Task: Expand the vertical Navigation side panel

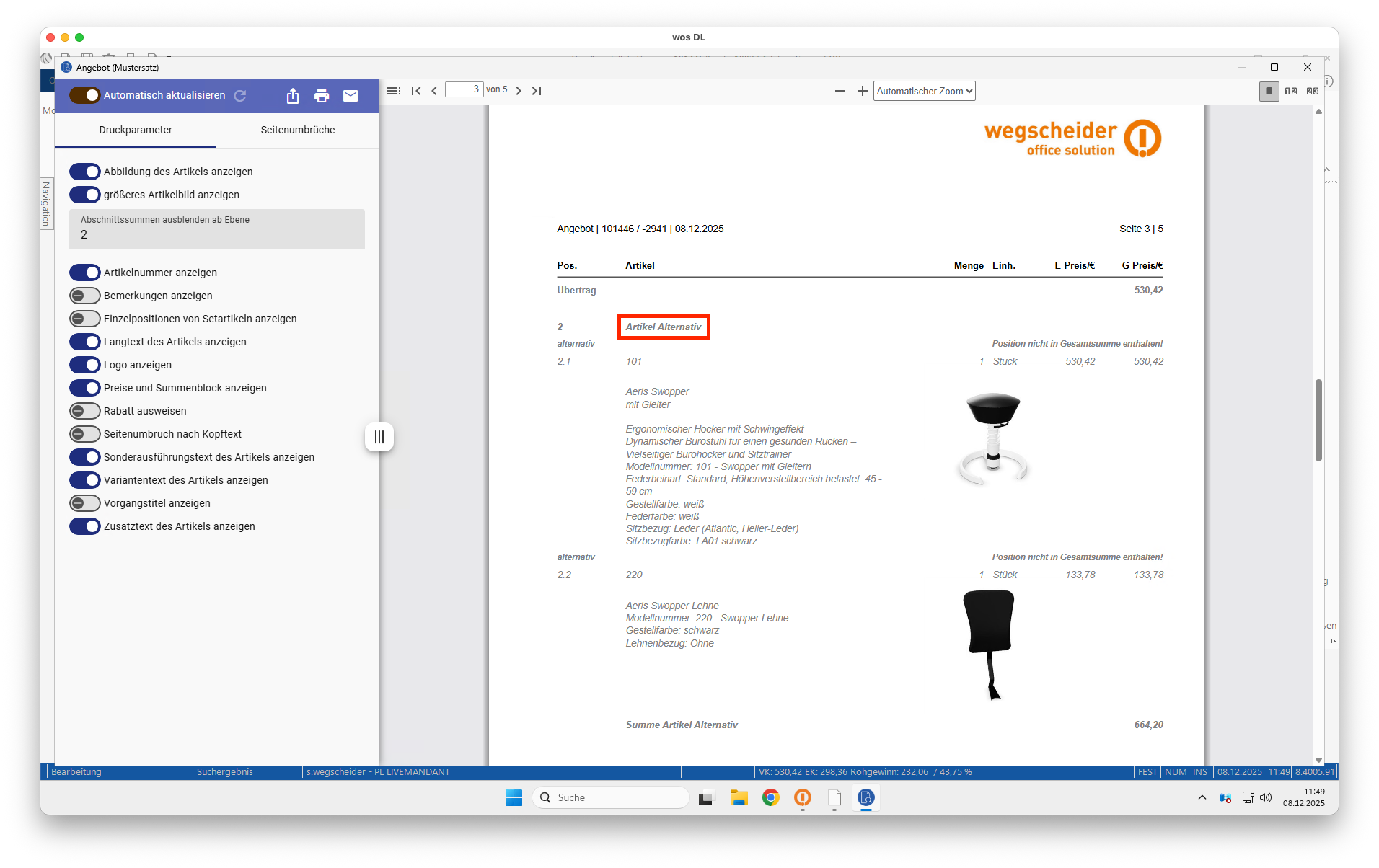Action: click(x=46, y=203)
